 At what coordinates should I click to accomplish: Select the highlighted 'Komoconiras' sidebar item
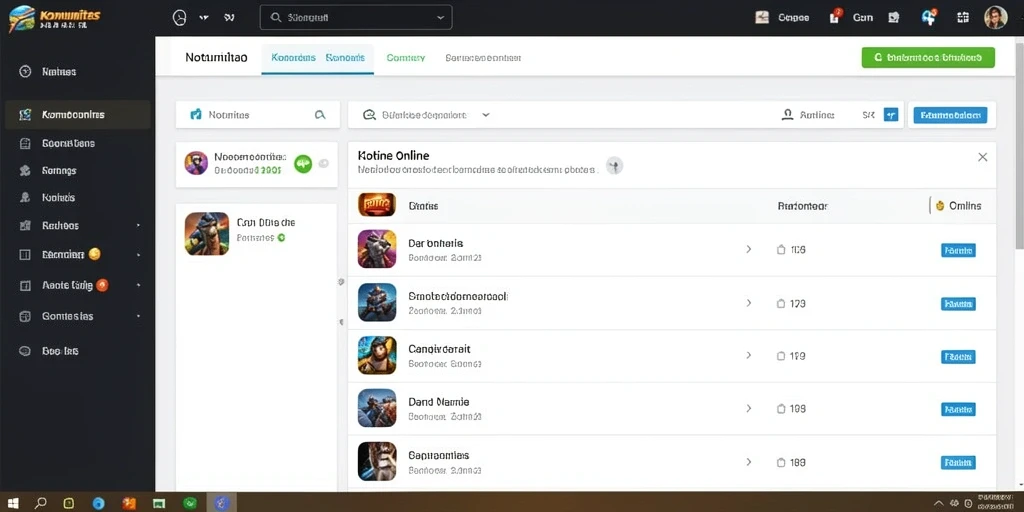[78, 114]
